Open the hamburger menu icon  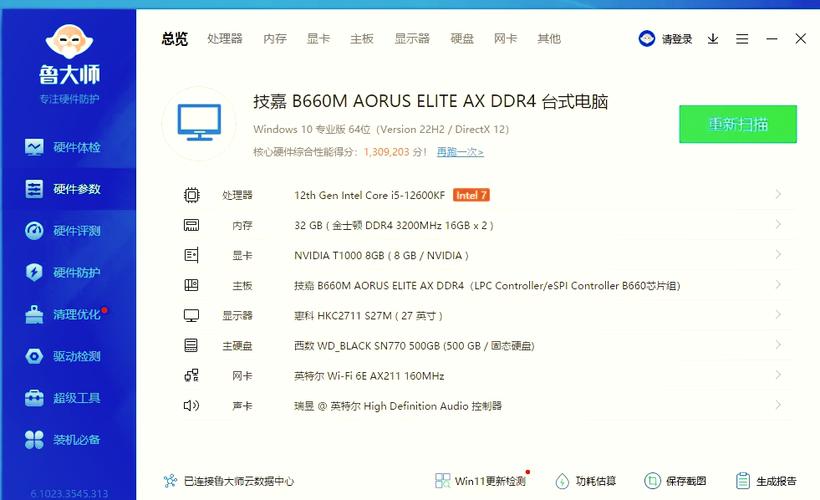(742, 39)
